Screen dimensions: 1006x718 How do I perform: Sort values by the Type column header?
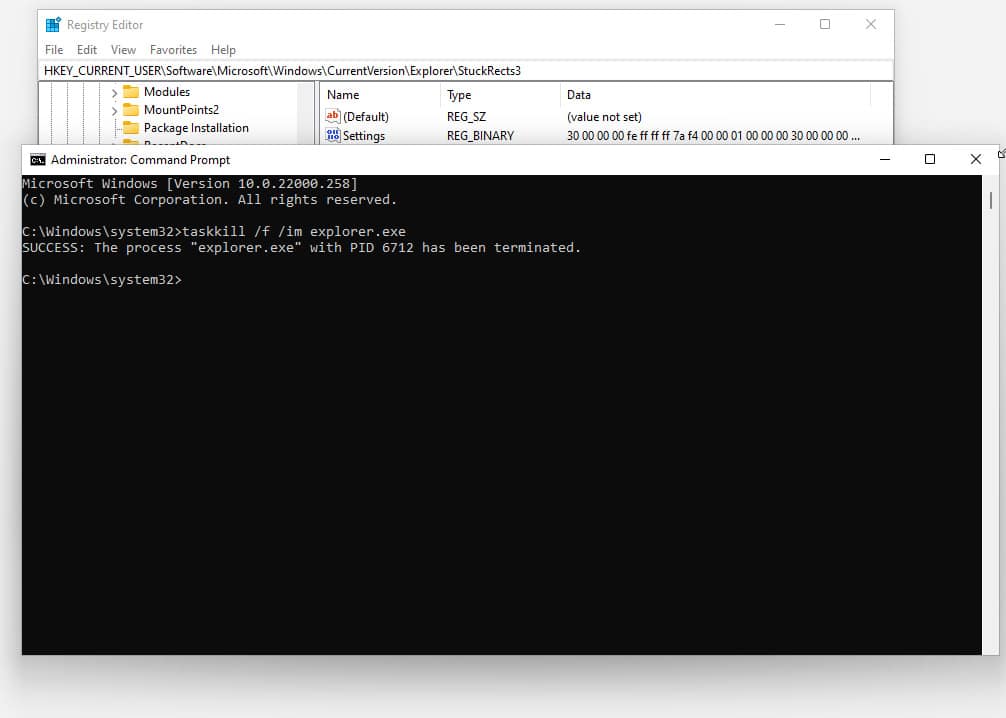(x=458, y=94)
